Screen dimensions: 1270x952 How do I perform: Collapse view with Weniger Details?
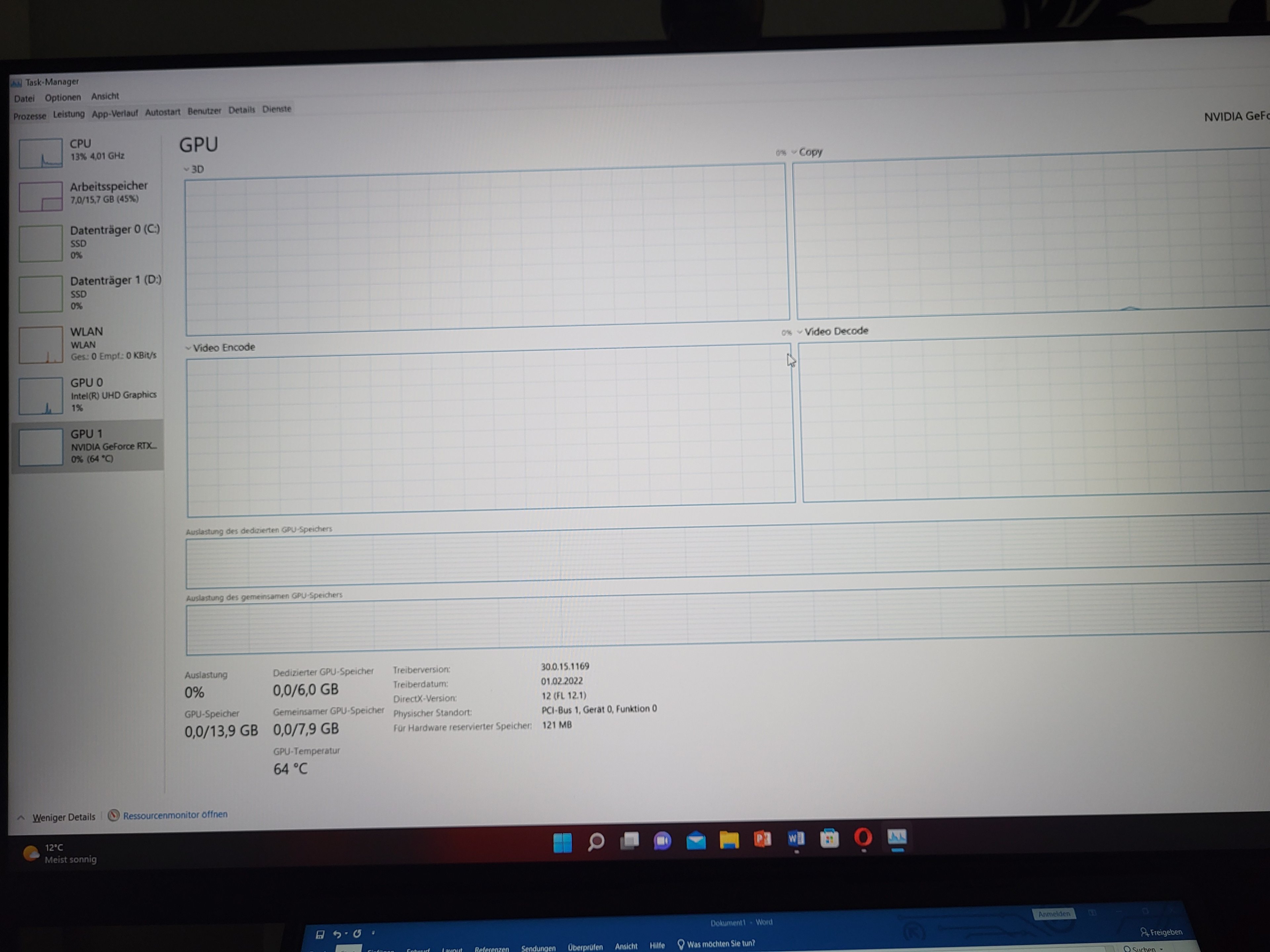coord(63,817)
